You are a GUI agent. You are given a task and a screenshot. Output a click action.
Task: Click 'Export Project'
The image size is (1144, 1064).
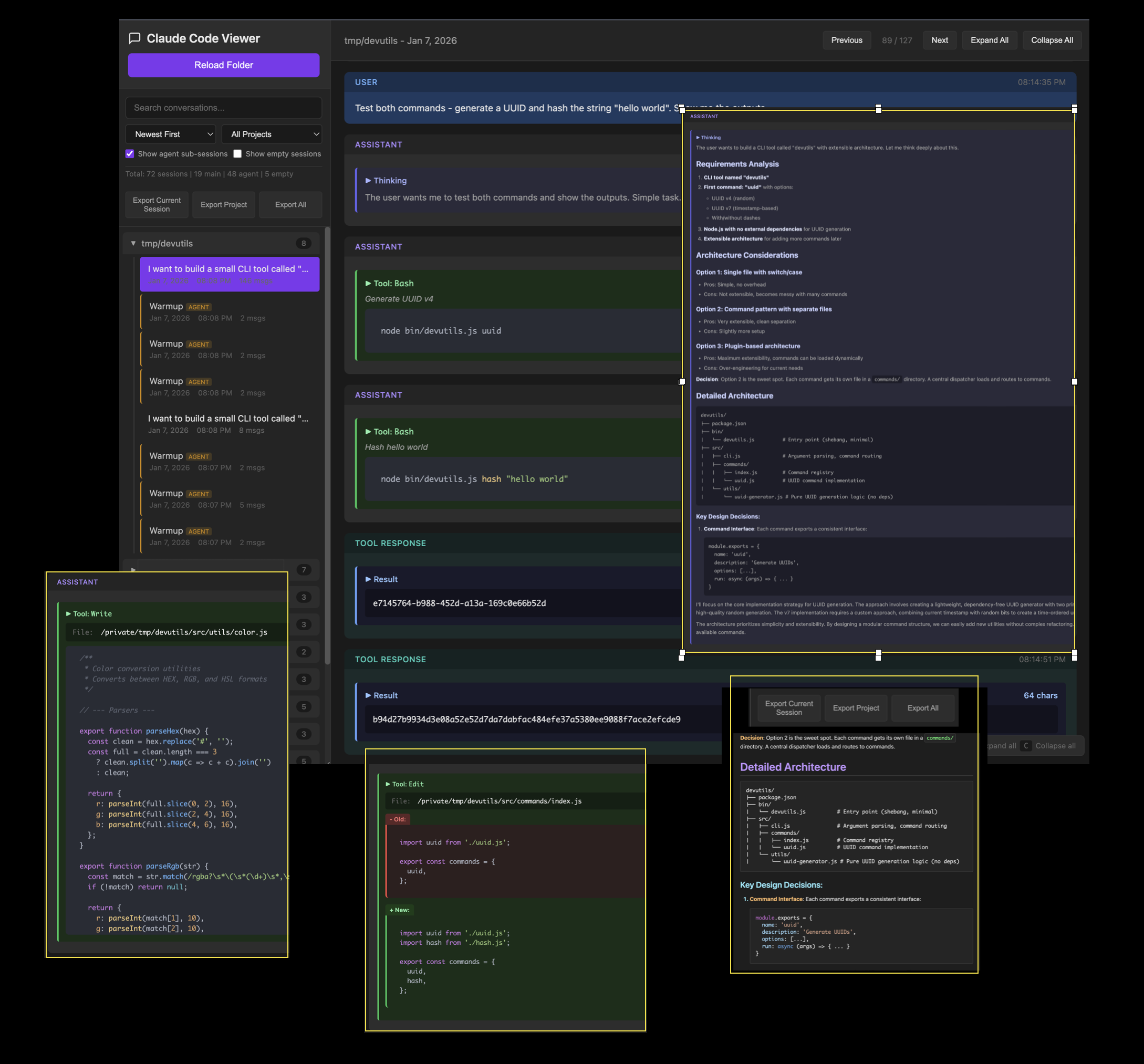223,204
